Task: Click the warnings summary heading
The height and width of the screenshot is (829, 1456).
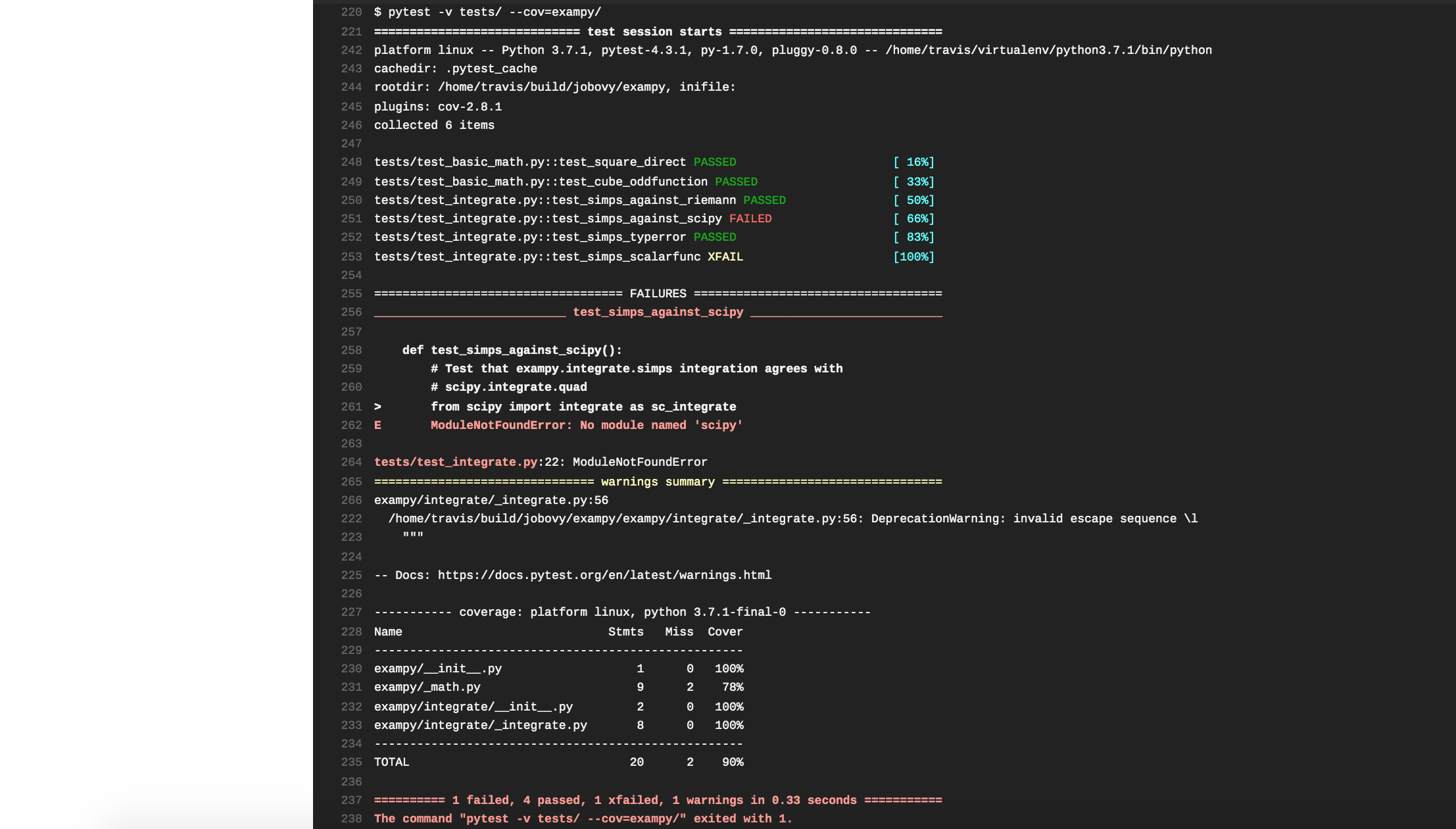Action: click(658, 482)
